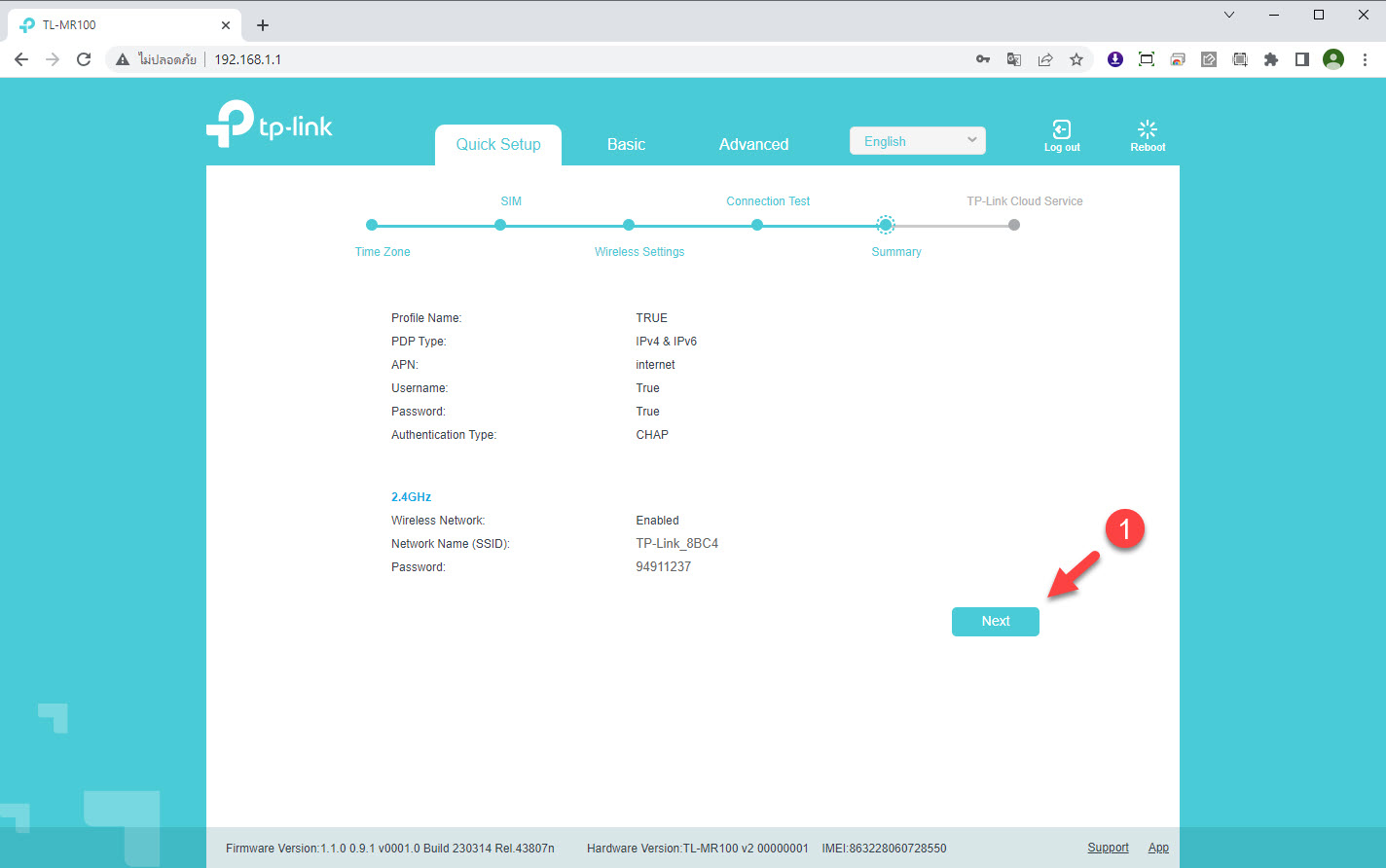The image size is (1386, 868).
Task: Open the Quick Setup tab
Action: [498, 144]
